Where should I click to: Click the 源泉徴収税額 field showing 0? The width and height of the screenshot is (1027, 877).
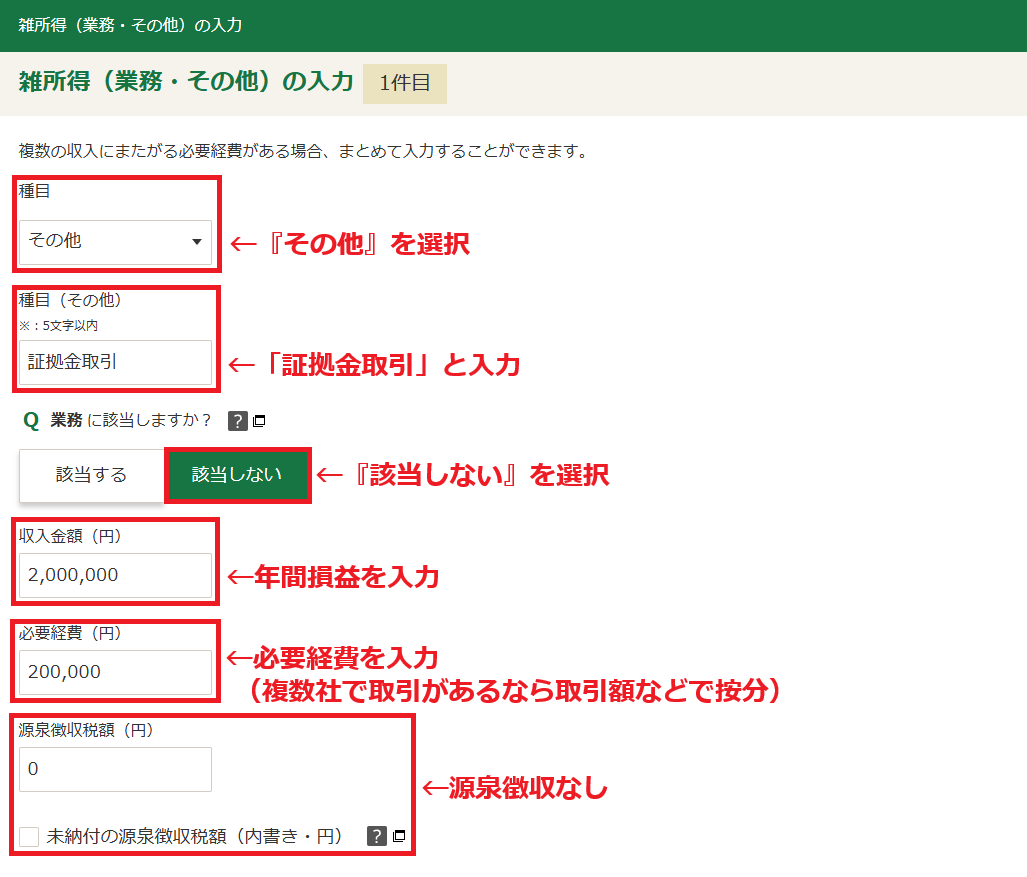(113, 769)
